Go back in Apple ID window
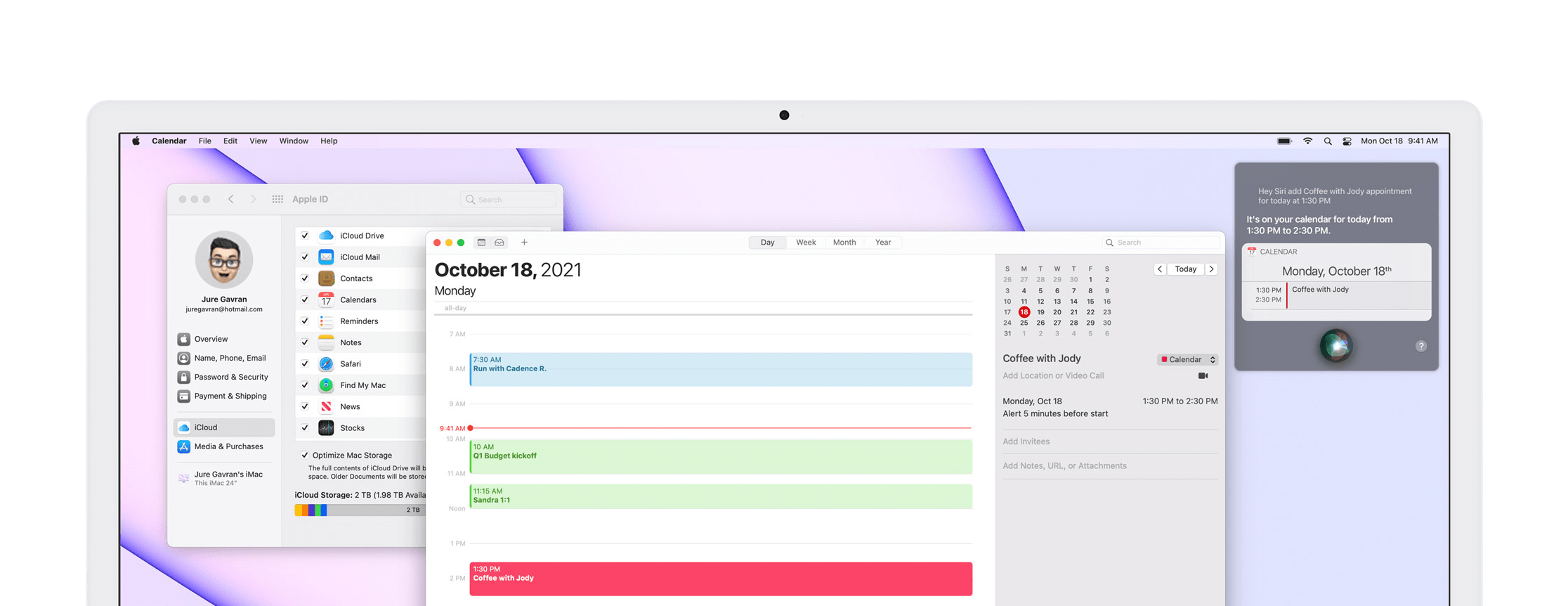The image size is (1568, 606). [230, 200]
